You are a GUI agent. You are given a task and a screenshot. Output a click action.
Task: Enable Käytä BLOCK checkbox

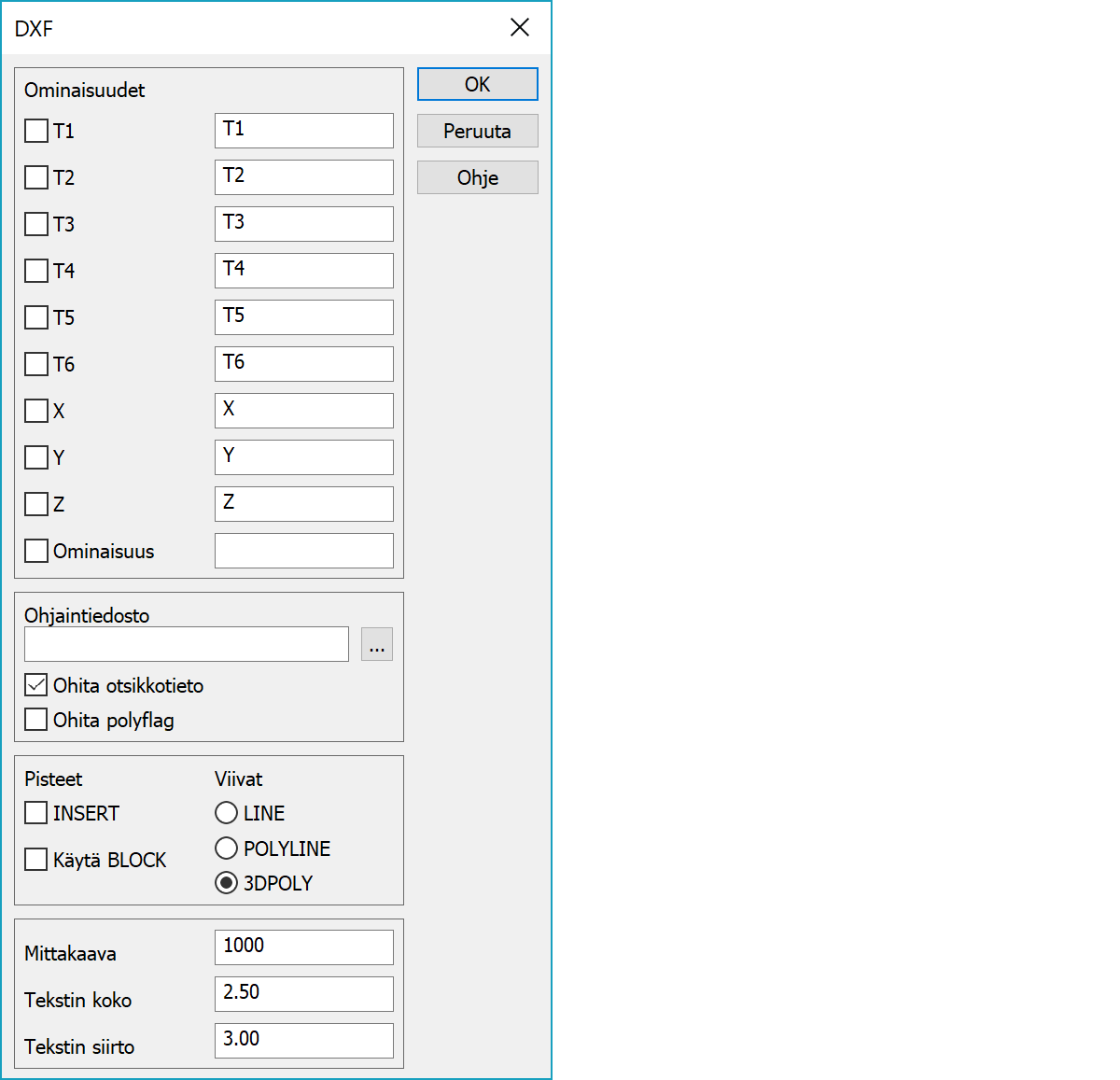click(36, 860)
